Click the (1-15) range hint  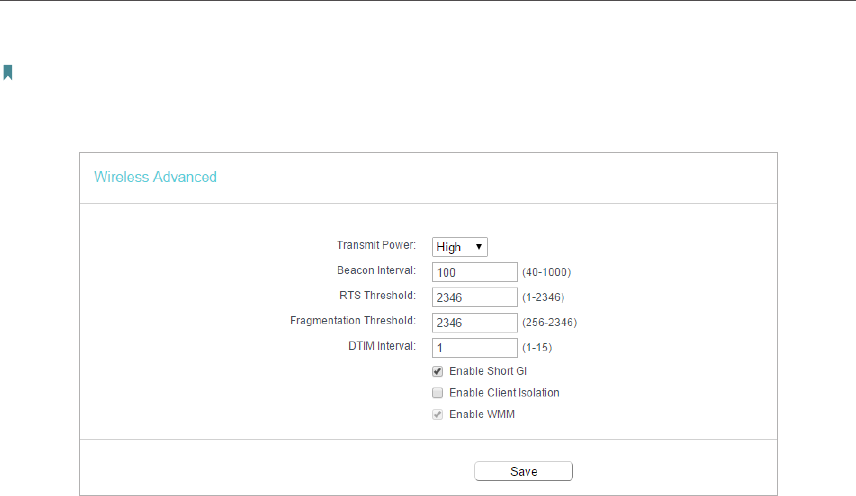coord(537,348)
